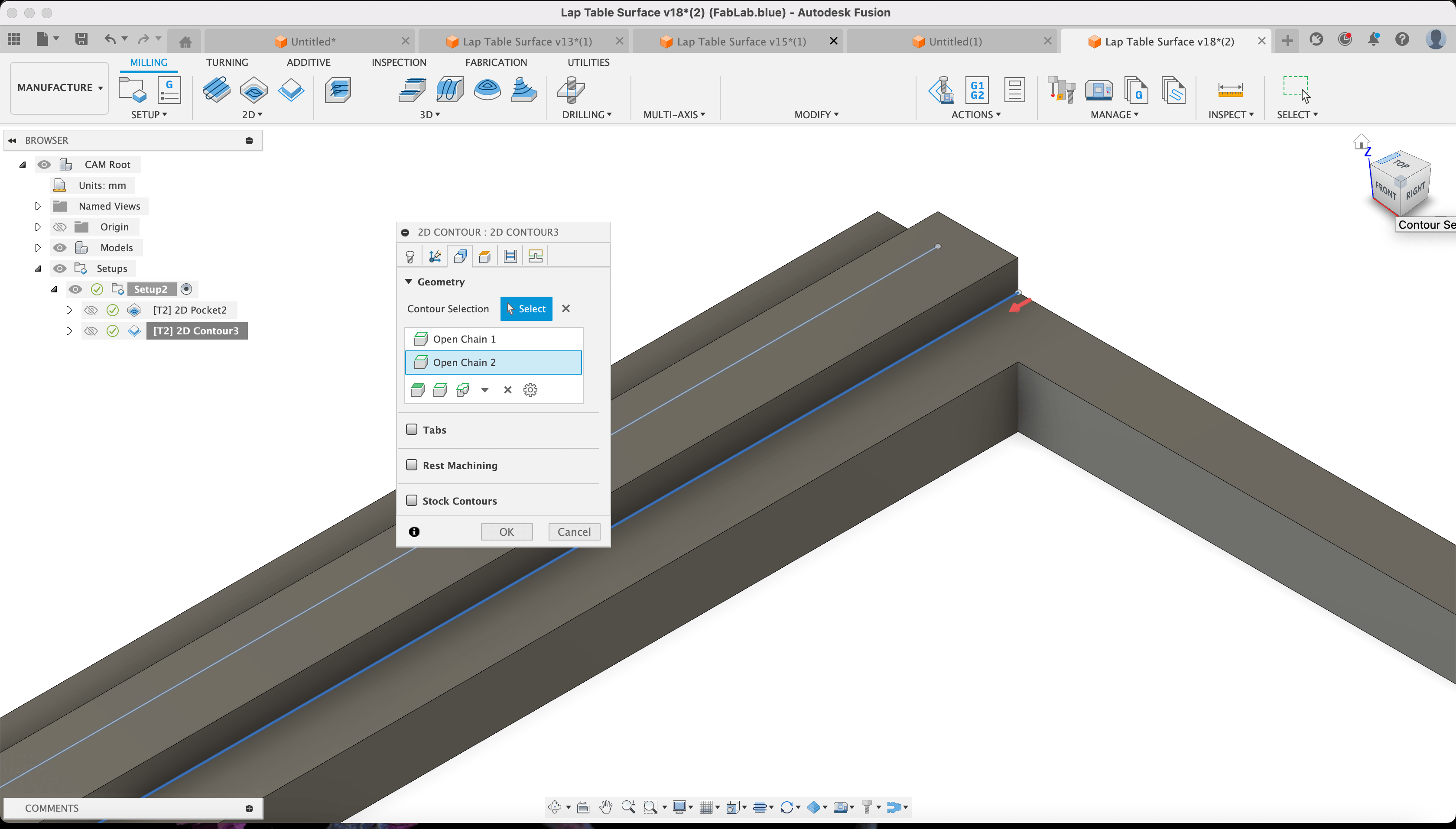This screenshot has width=1456, height=829.
Task: Open the New Setup tool
Action: (132, 90)
